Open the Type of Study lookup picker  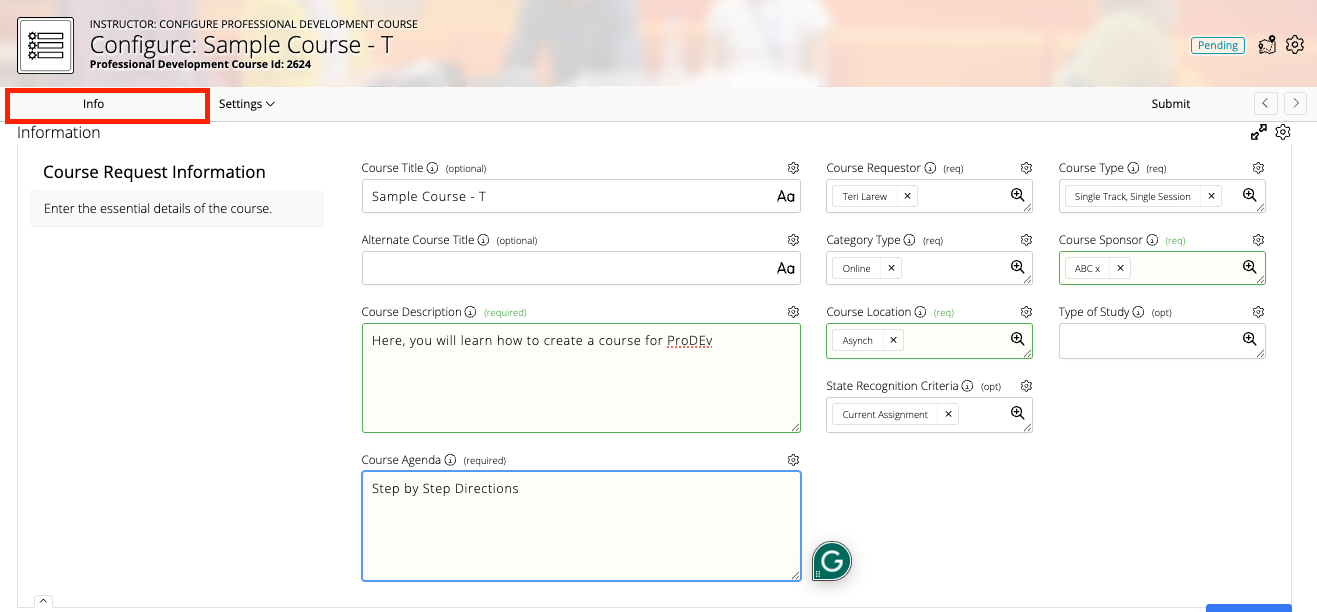pyautogui.click(x=1250, y=341)
